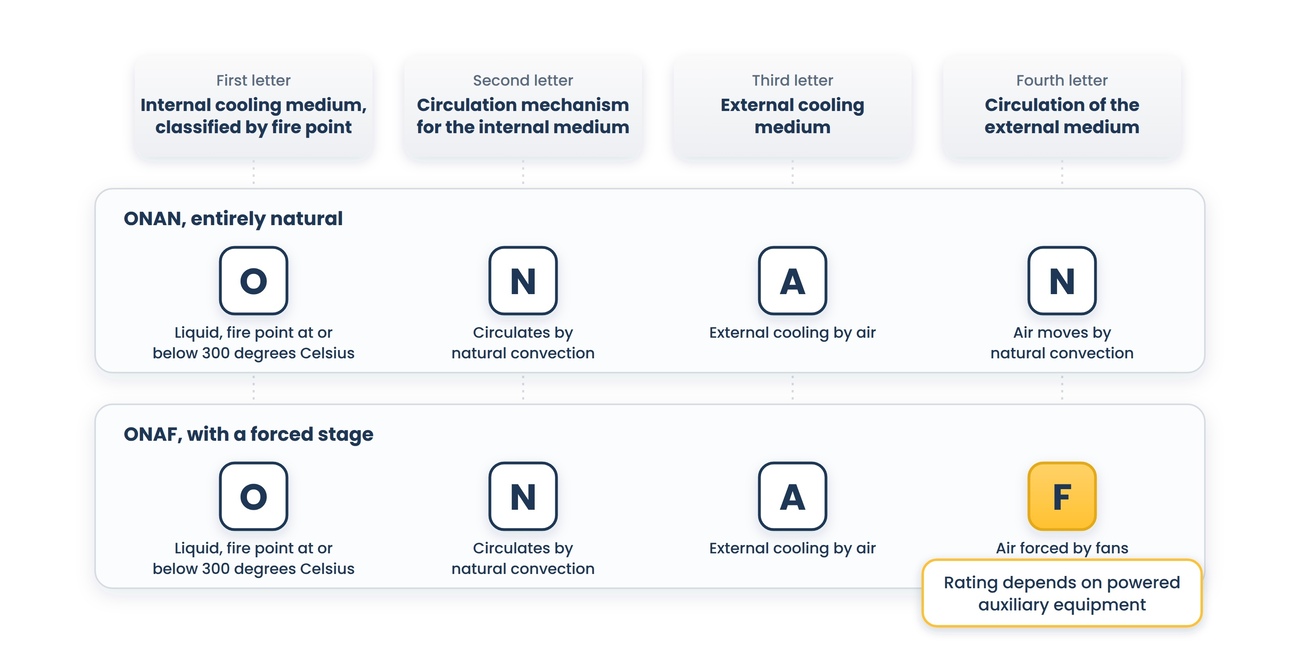Click the 'Air forced by fans' caption
Viewport: 1300px width, 658px height.
click(x=1062, y=548)
